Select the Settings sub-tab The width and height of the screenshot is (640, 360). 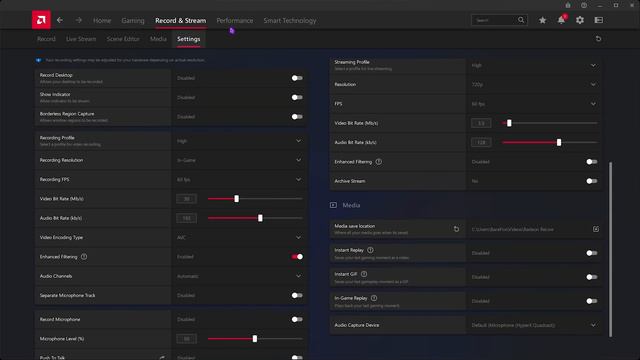[189, 39]
